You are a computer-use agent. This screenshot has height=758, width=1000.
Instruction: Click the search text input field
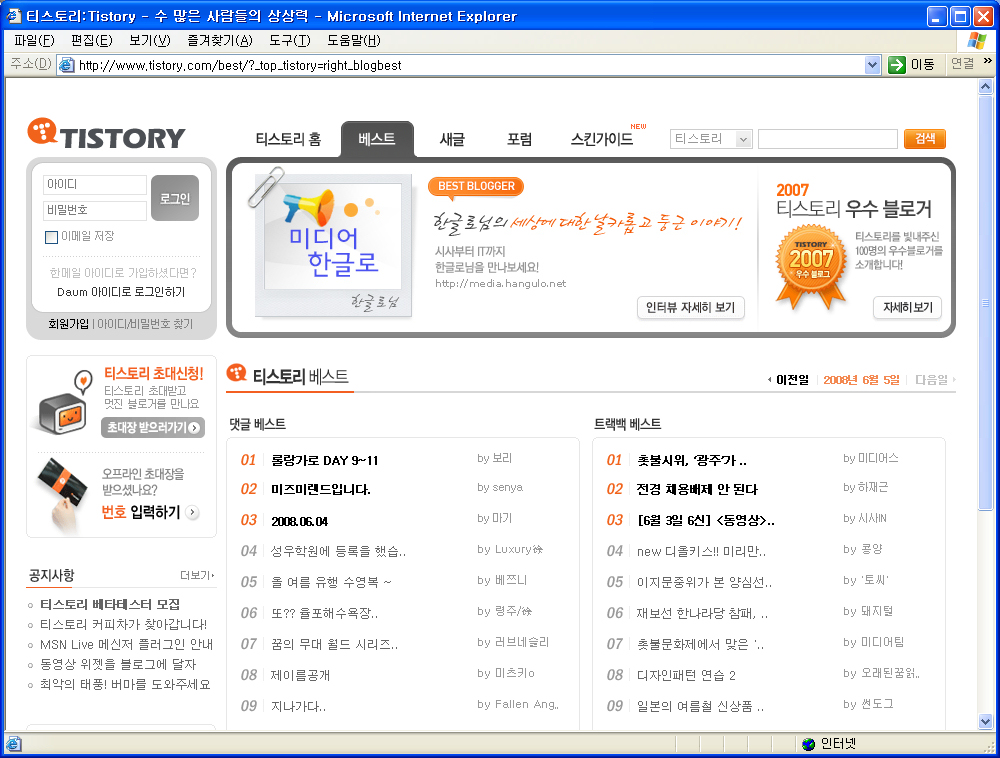[828, 138]
